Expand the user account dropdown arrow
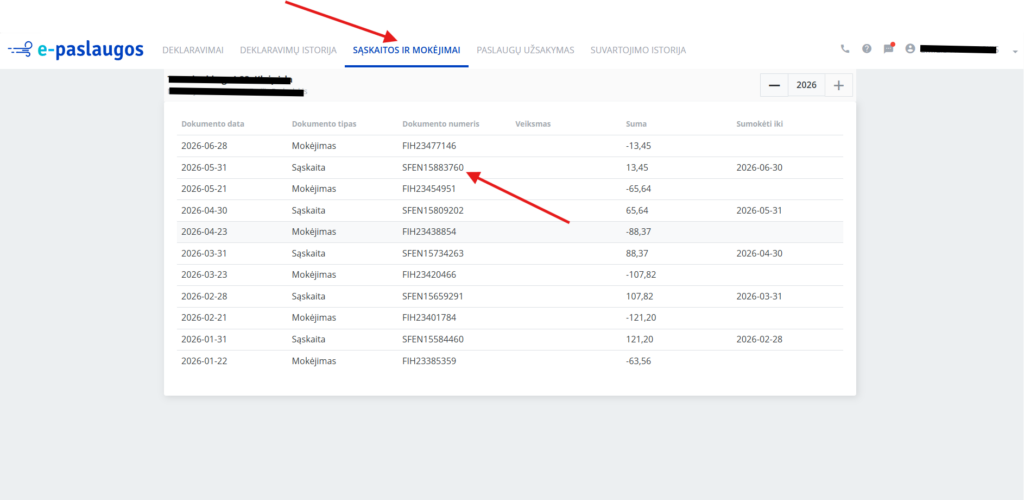This screenshot has height=500, width=1024. pyautogui.click(x=1015, y=51)
